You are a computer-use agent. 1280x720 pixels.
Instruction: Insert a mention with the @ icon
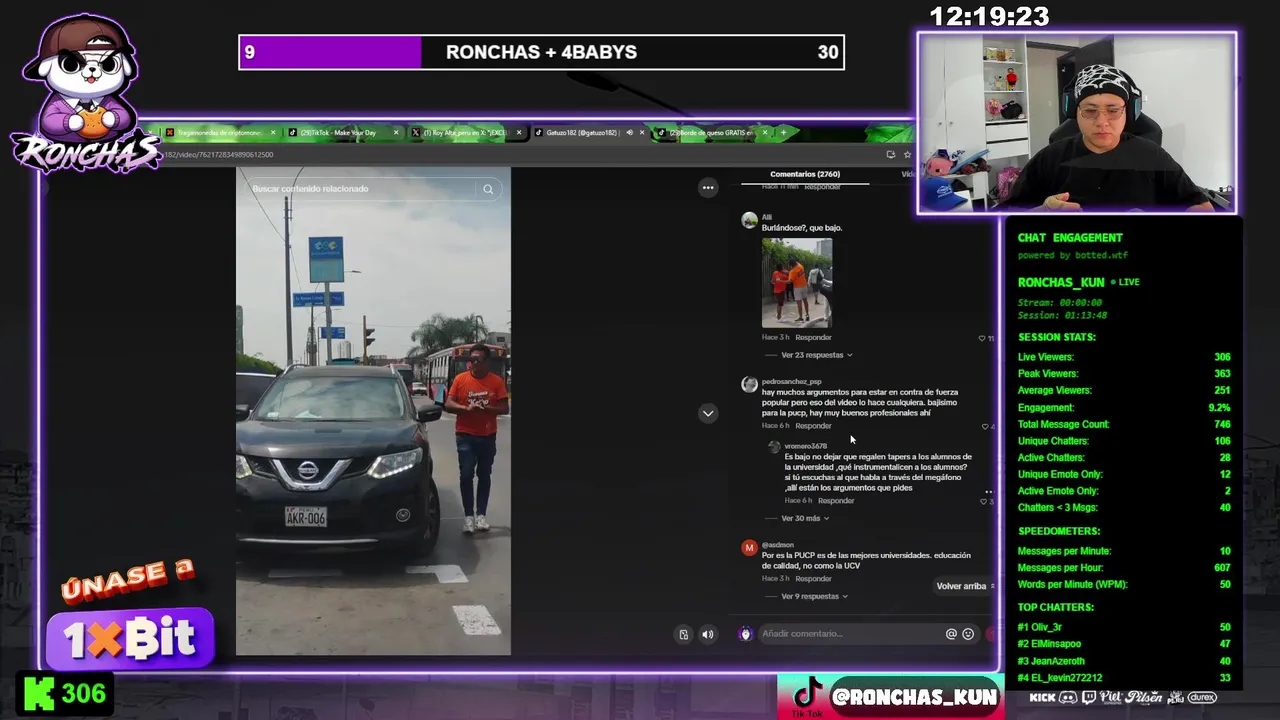pos(951,634)
